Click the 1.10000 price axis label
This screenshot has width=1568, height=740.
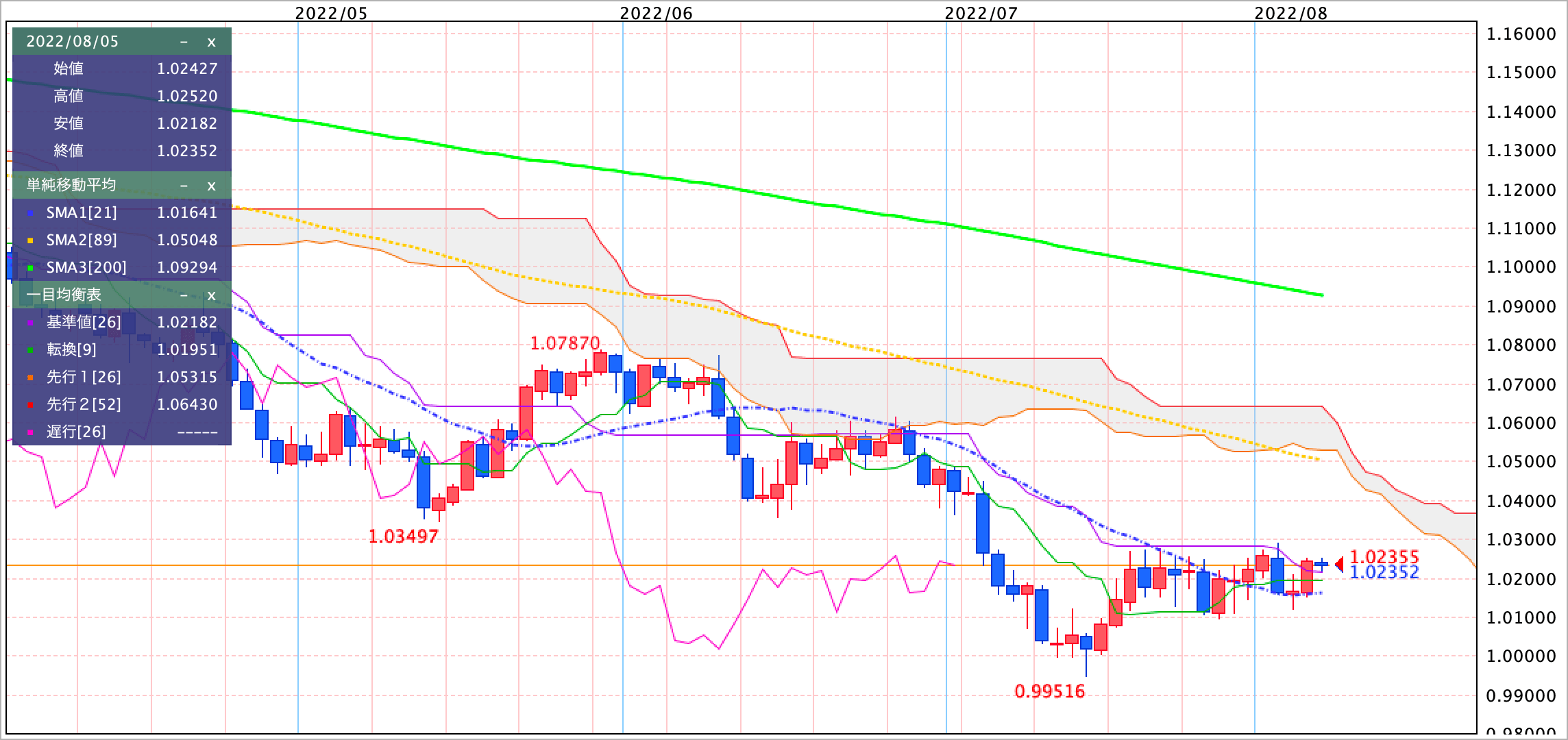click(x=1521, y=267)
